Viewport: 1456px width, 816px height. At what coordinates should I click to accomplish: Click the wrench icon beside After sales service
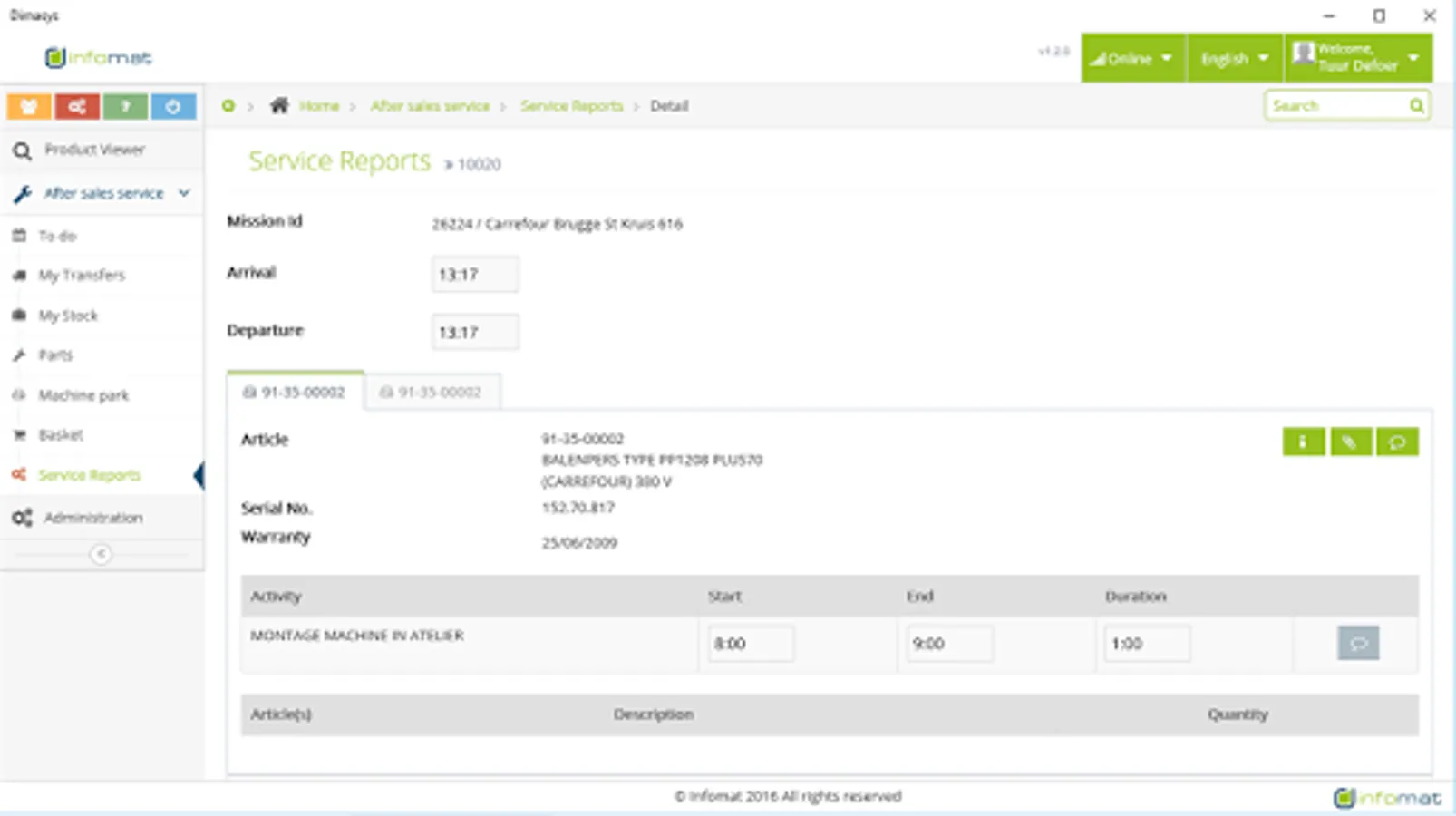click(x=23, y=193)
